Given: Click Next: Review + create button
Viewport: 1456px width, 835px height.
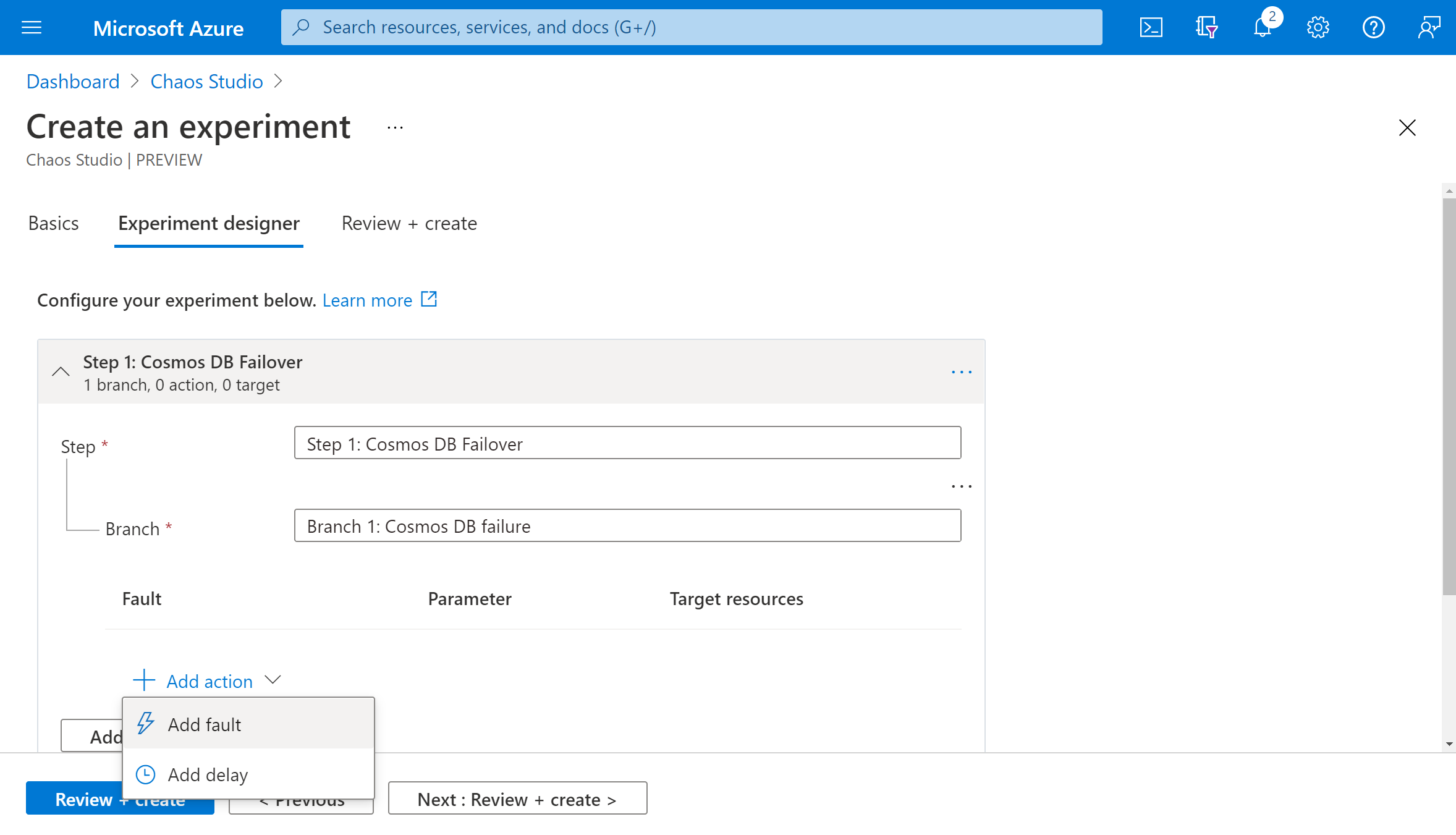Looking at the screenshot, I should [x=517, y=798].
